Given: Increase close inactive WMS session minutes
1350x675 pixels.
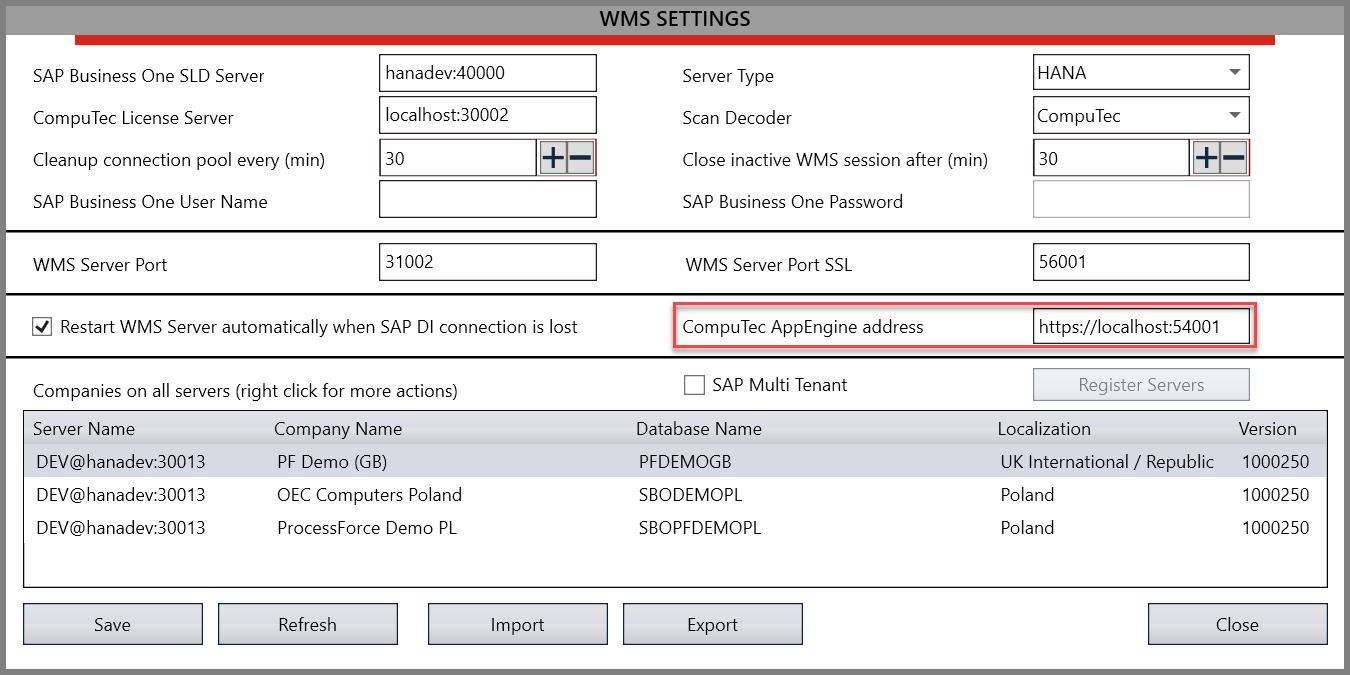Looking at the screenshot, I should (1206, 158).
